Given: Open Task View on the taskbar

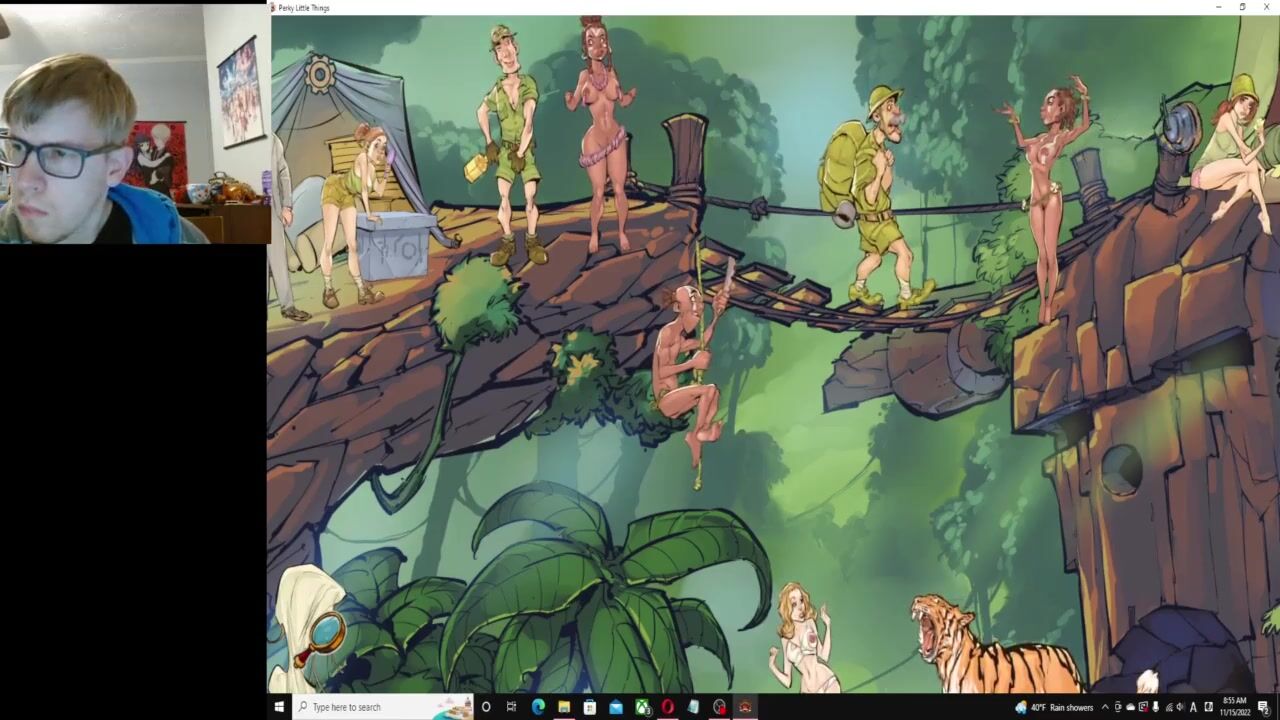Looking at the screenshot, I should [x=511, y=707].
